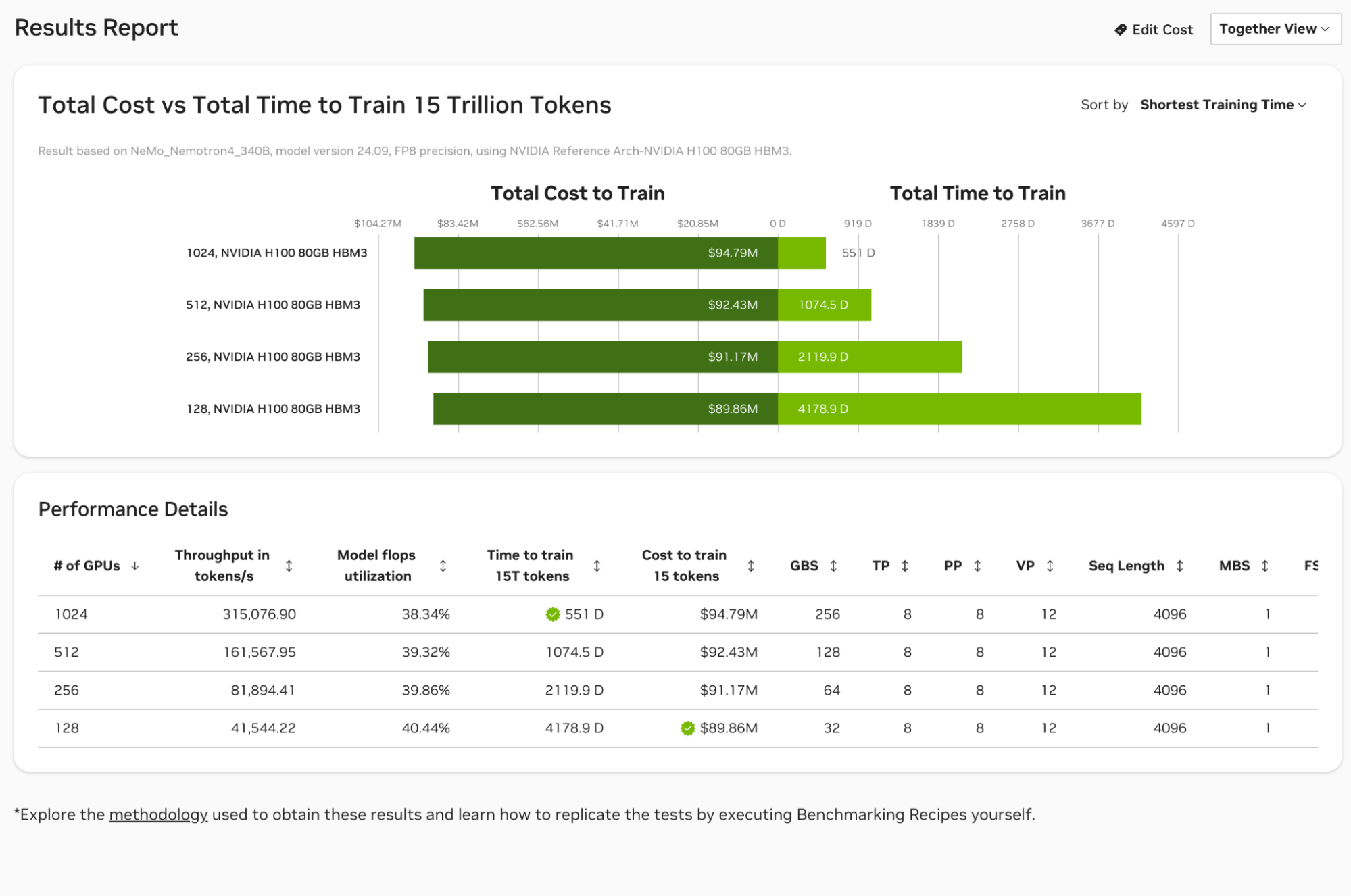Viewport: 1351px width, 896px height.
Task: Open Shortest Training Time sort dropdown
Action: 1223,105
